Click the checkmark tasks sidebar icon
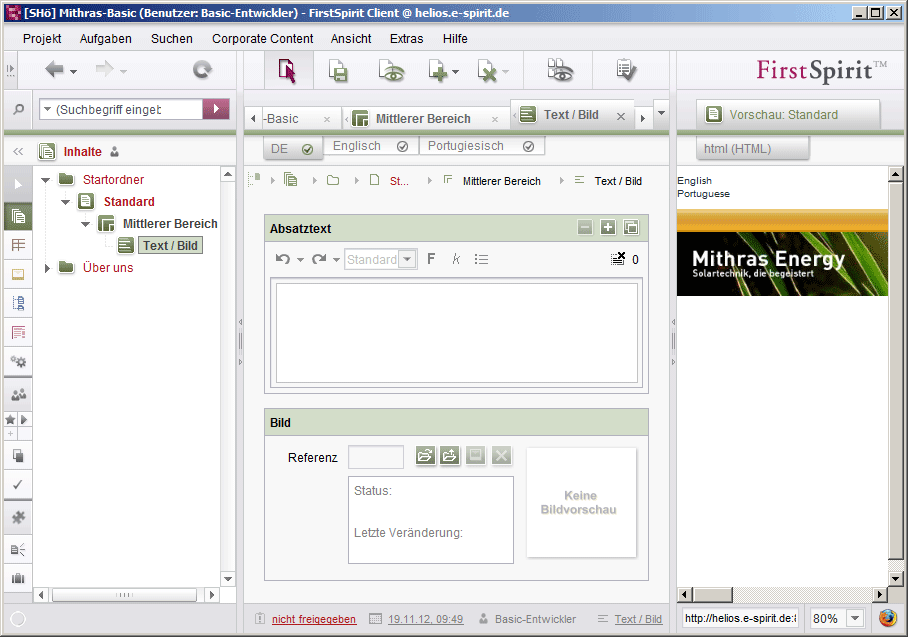Viewport: 908px width, 637px height. click(x=19, y=484)
